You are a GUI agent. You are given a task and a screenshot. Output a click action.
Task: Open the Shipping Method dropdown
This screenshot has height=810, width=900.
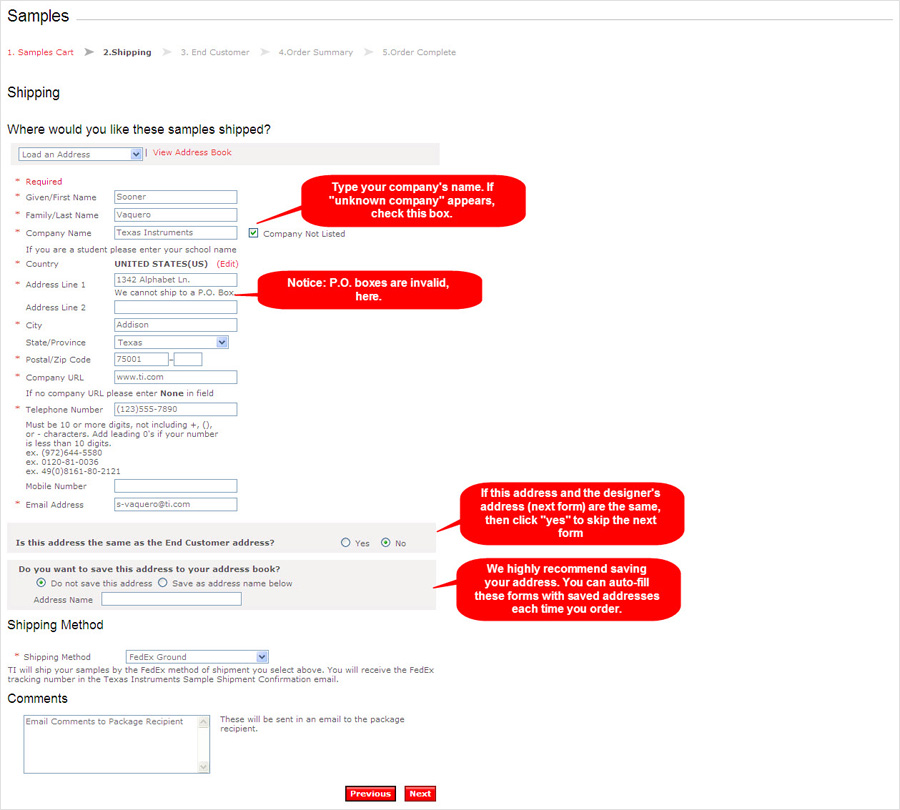[197, 657]
